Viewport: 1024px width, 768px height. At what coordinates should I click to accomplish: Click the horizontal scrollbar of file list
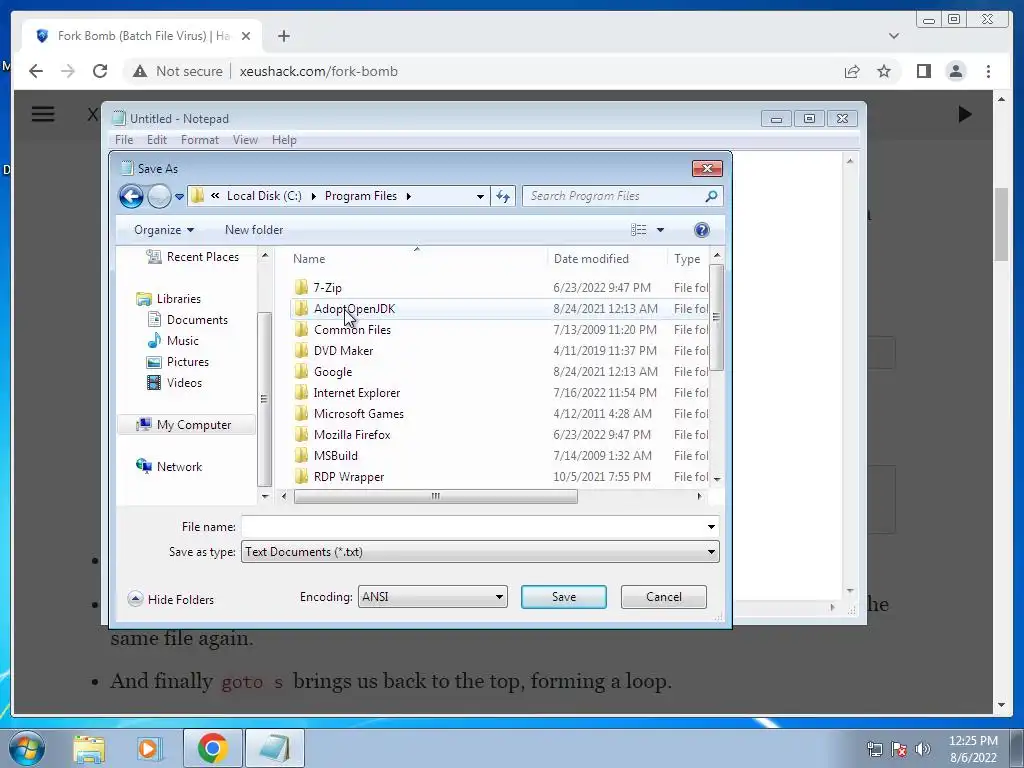pyautogui.click(x=436, y=496)
